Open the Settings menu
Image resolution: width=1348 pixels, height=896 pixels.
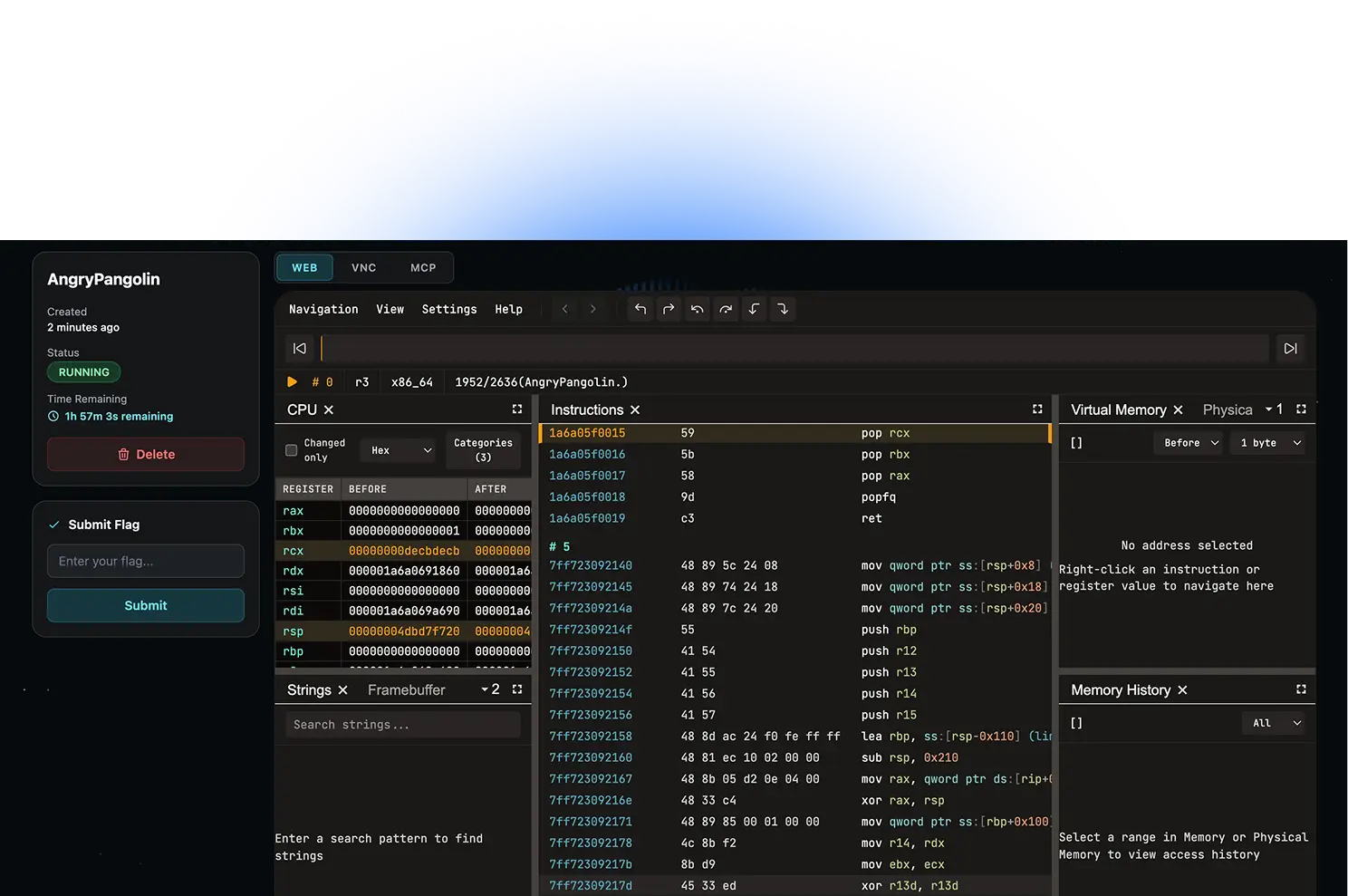449,309
